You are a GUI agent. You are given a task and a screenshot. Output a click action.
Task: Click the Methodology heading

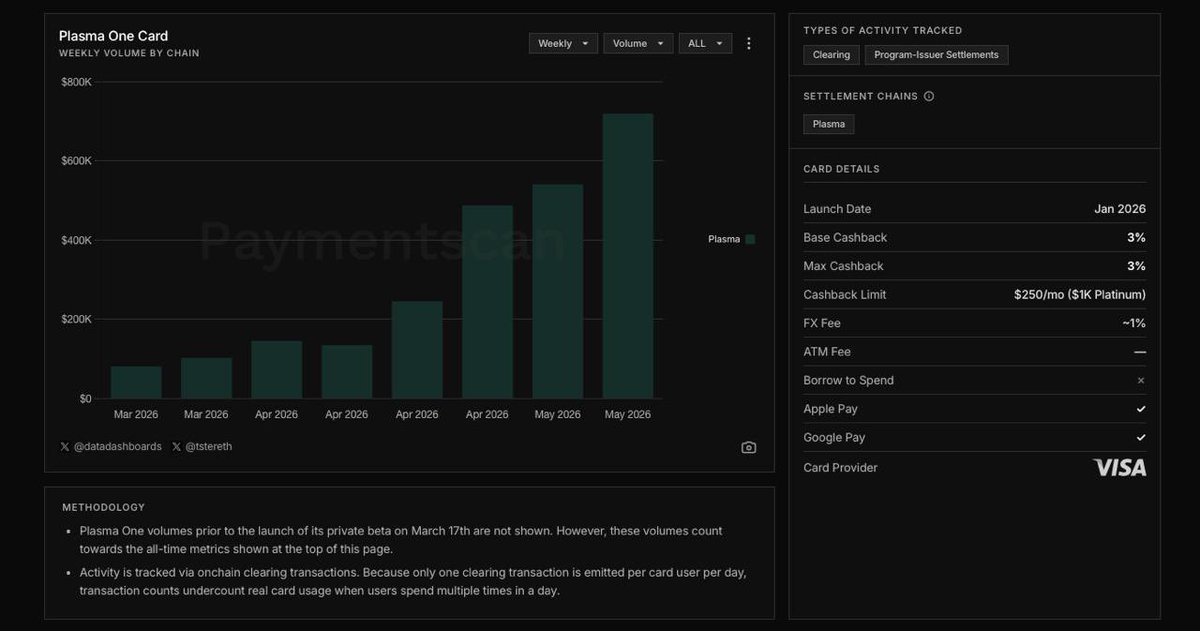tap(103, 507)
